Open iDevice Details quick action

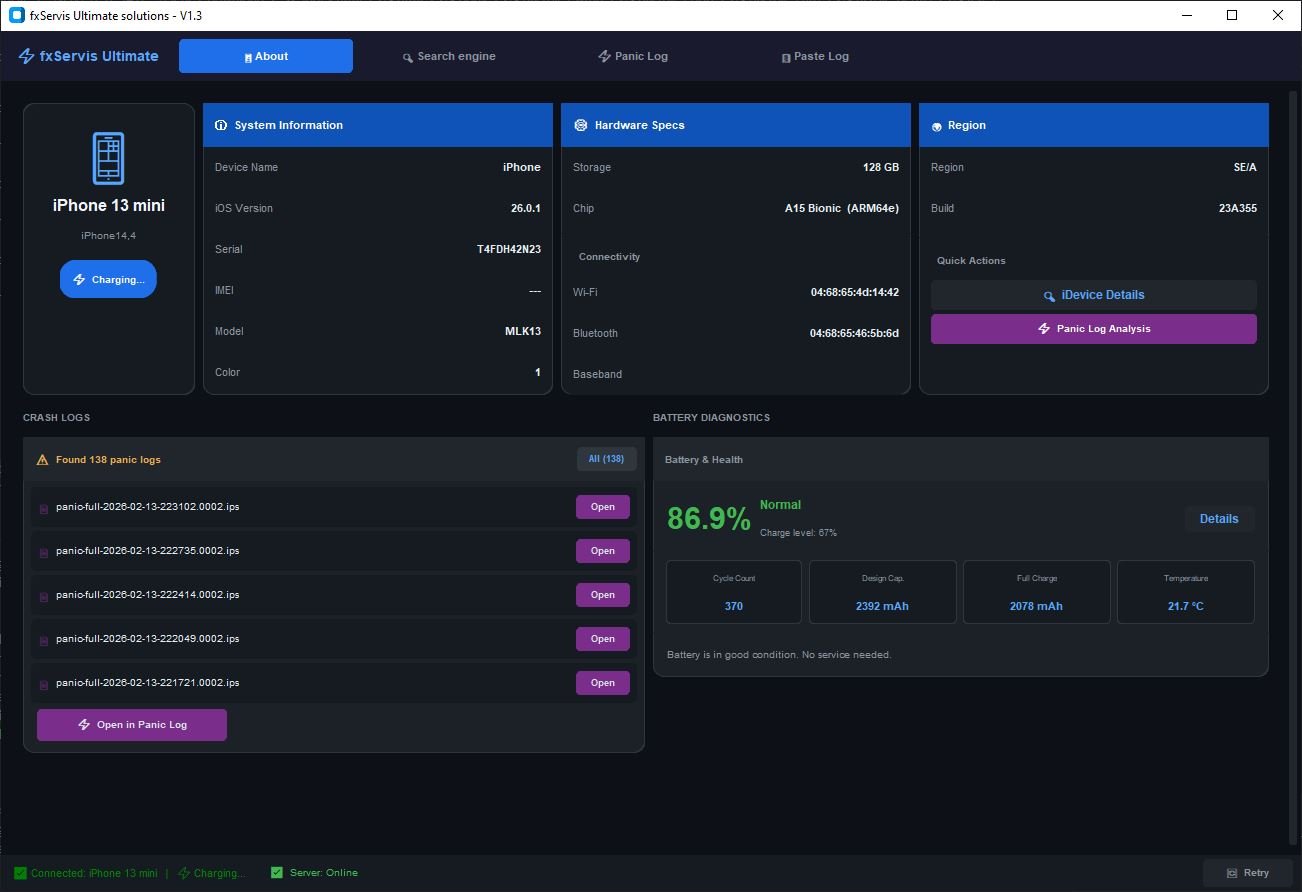click(x=1094, y=295)
